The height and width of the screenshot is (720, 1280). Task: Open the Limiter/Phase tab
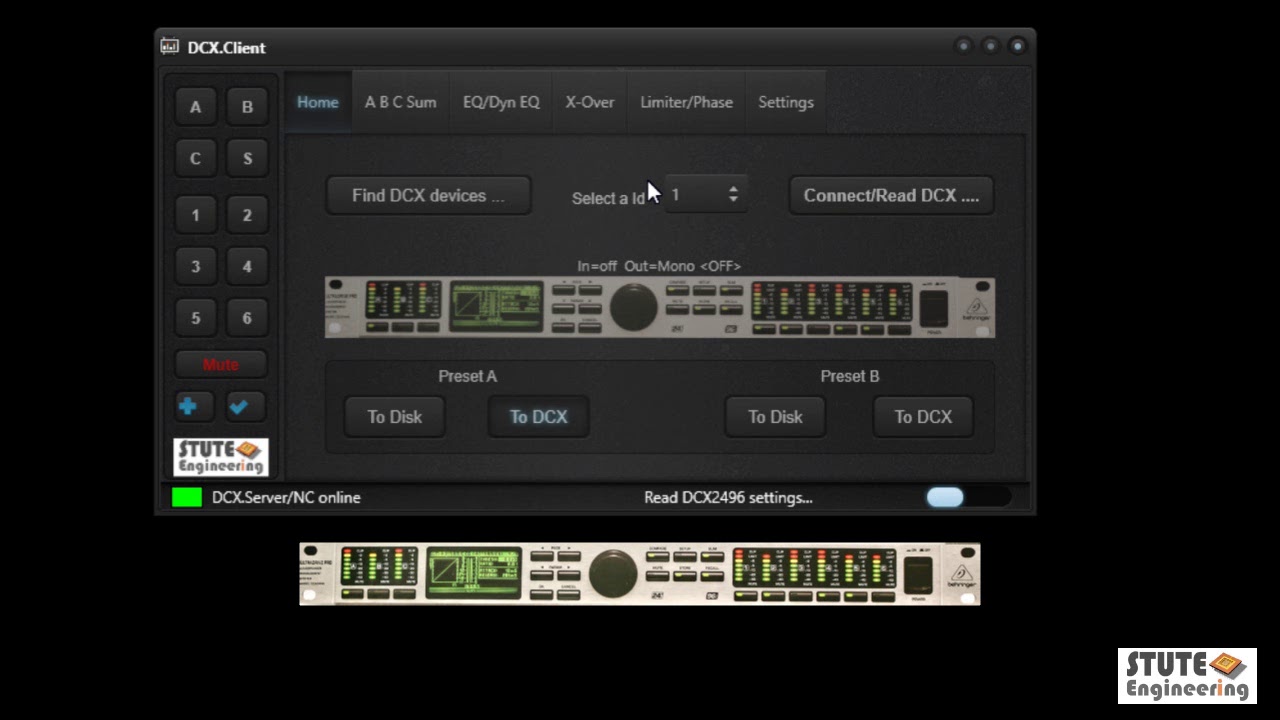pyautogui.click(x=686, y=102)
